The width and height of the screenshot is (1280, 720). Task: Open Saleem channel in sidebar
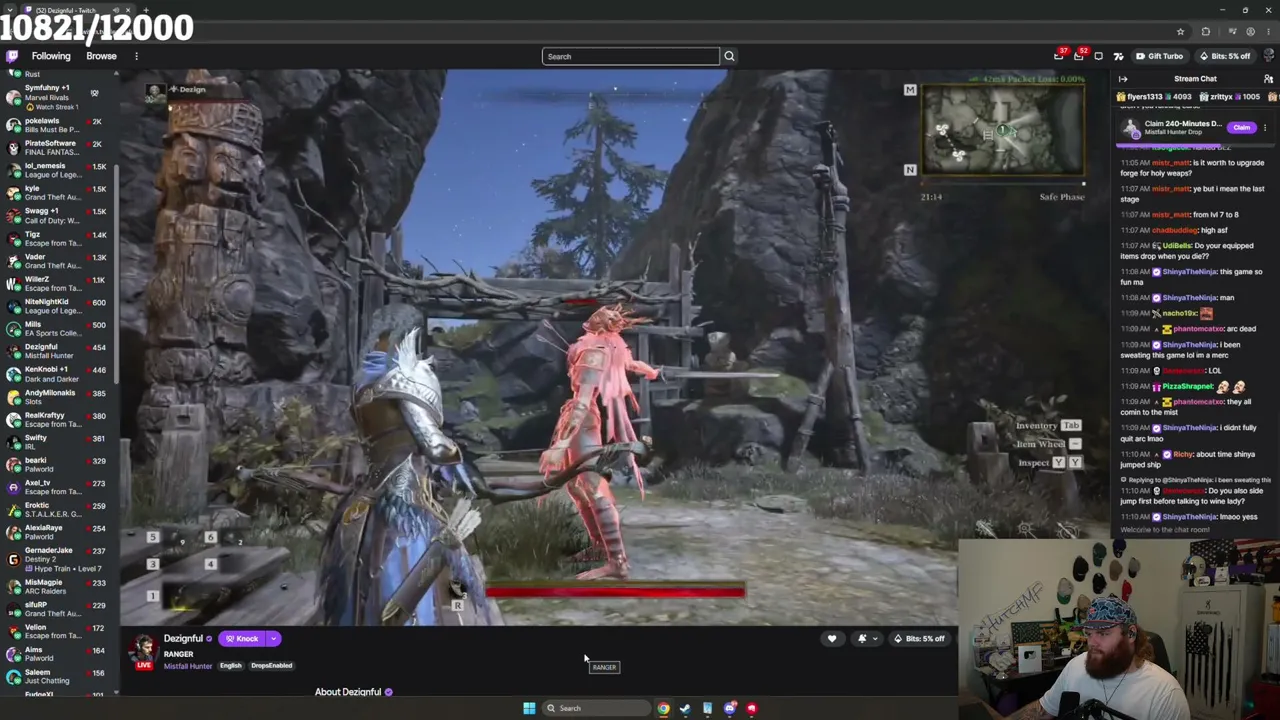(x=58, y=676)
